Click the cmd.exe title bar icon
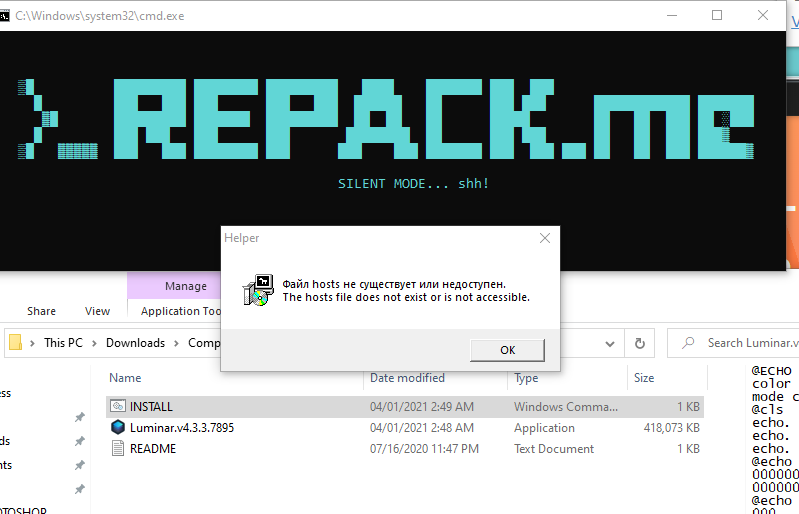 [4, 16]
